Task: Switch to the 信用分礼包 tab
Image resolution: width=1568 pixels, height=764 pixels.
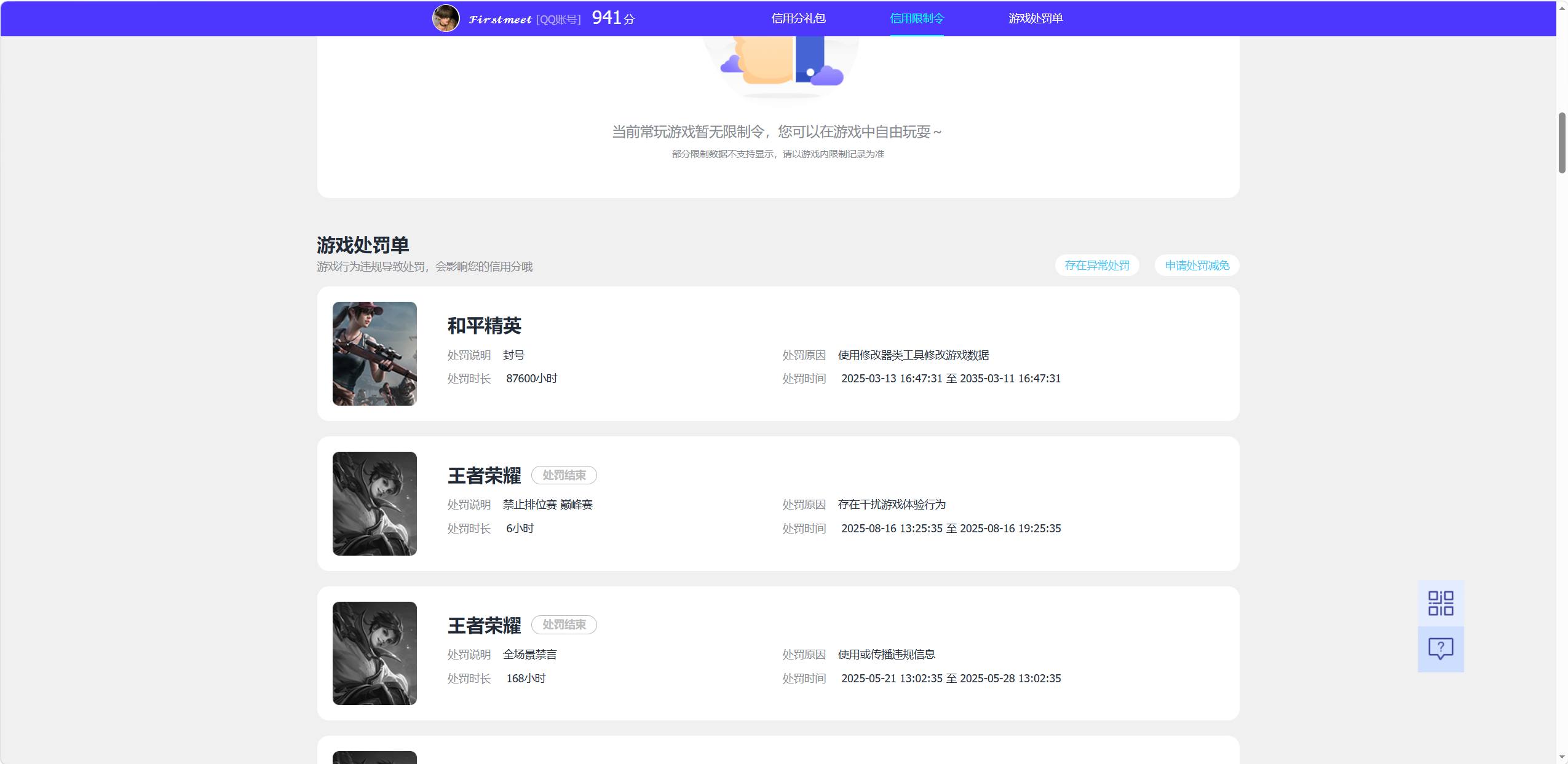Action: (798, 18)
